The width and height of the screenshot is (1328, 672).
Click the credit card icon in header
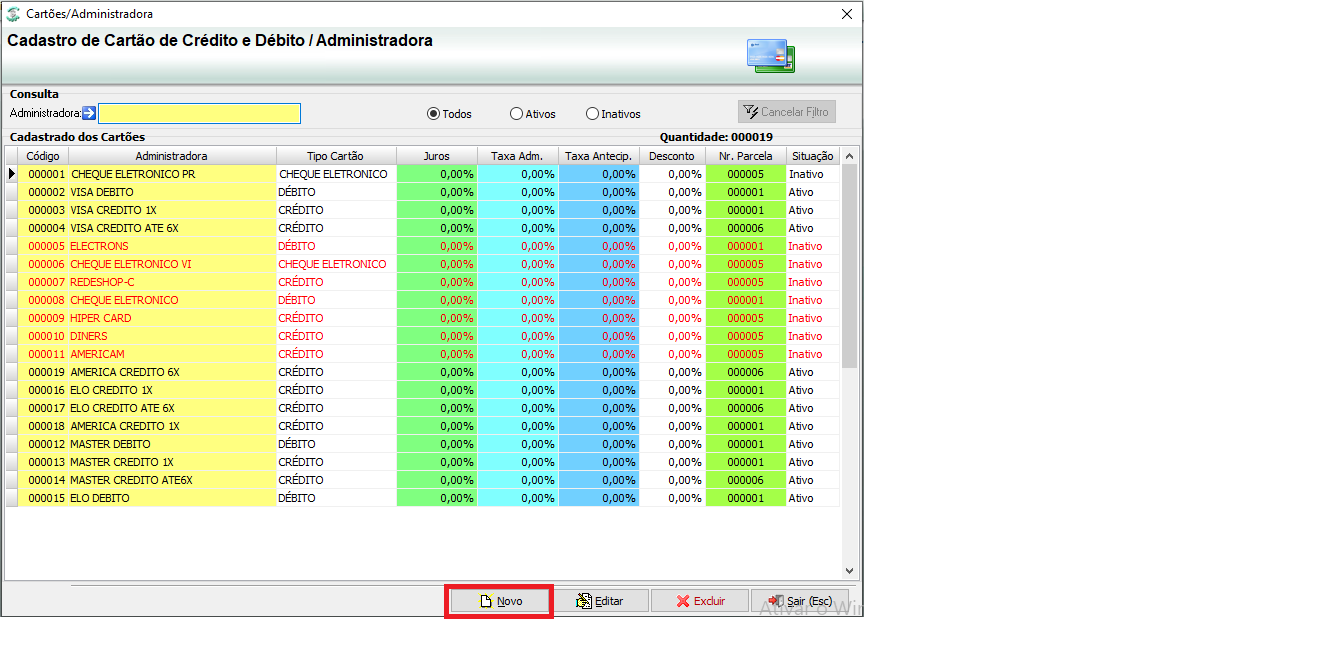tap(770, 56)
